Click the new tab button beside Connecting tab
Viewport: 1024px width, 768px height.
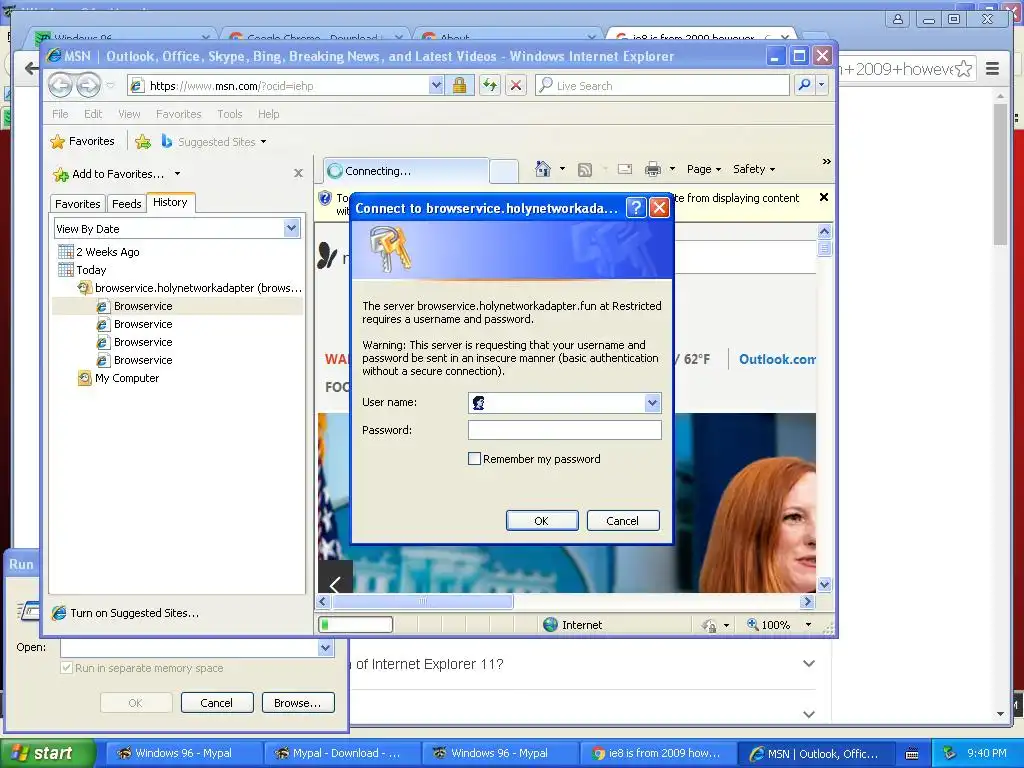(x=504, y=171)
